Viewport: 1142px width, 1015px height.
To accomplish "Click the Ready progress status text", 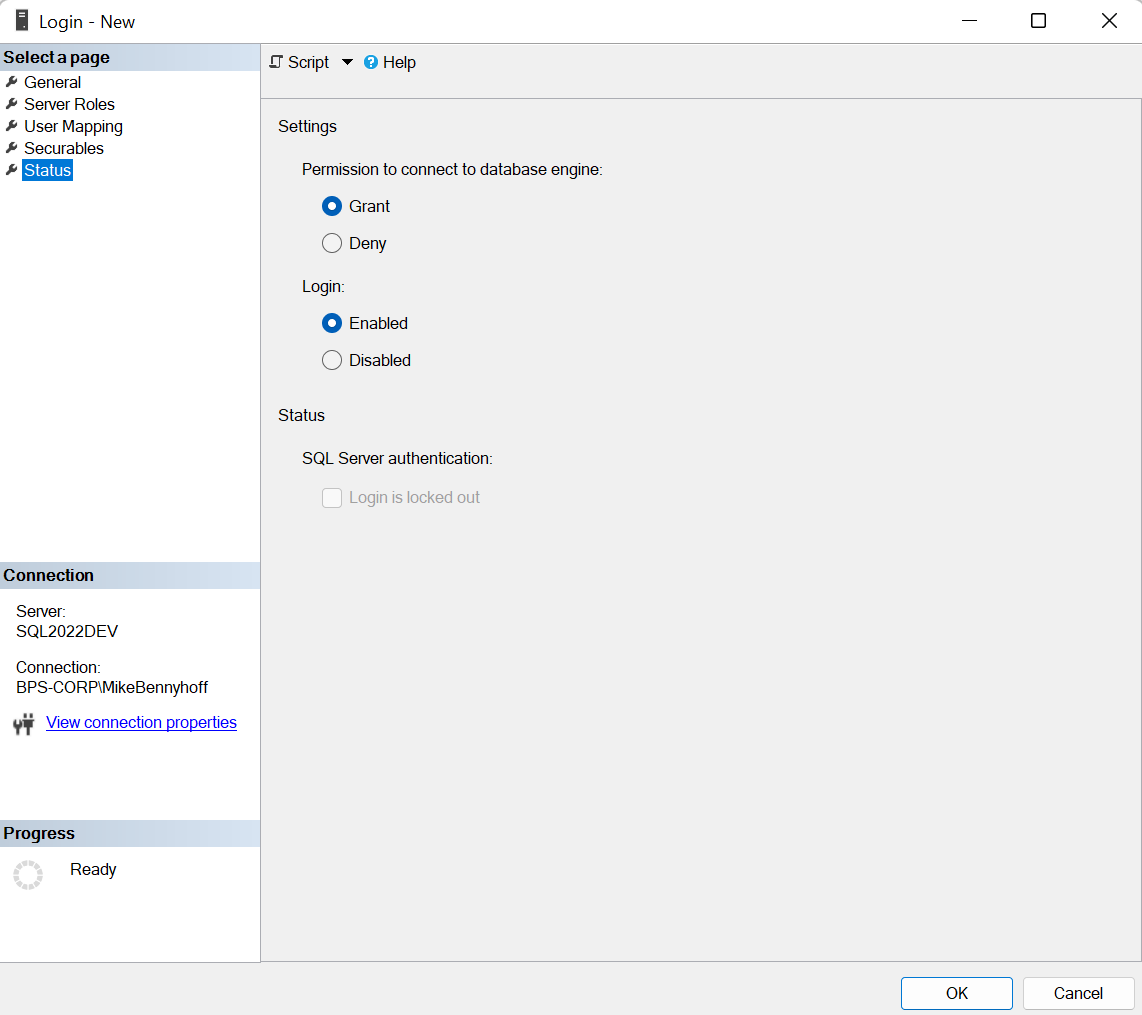I will tap(93, 869).
